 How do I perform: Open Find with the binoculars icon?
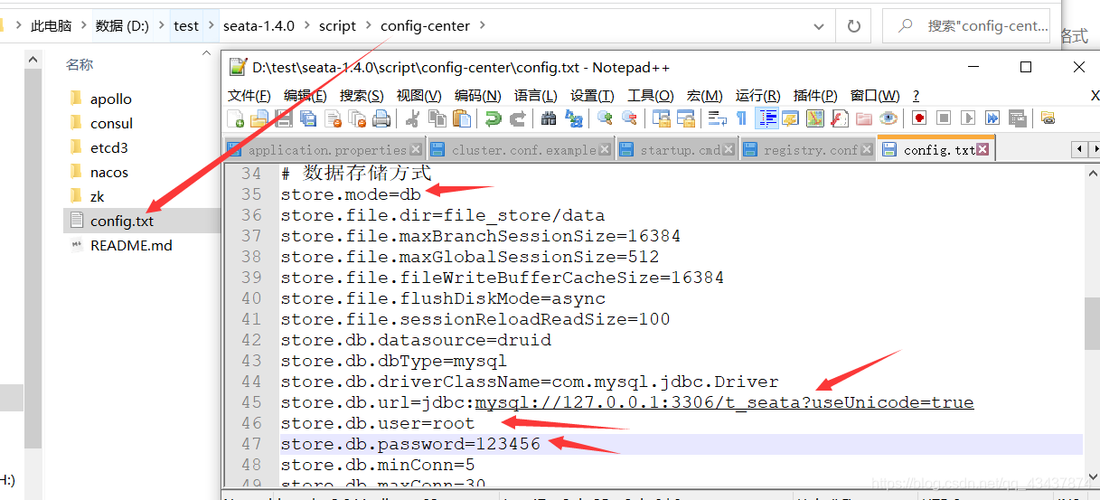pos(549,119)
